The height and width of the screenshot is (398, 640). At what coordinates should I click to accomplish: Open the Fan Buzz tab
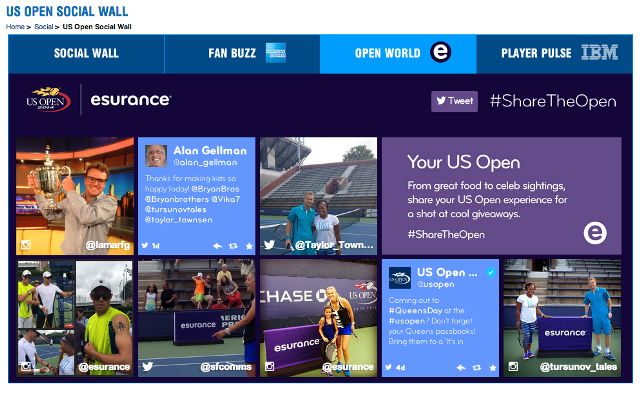[242, 54]
